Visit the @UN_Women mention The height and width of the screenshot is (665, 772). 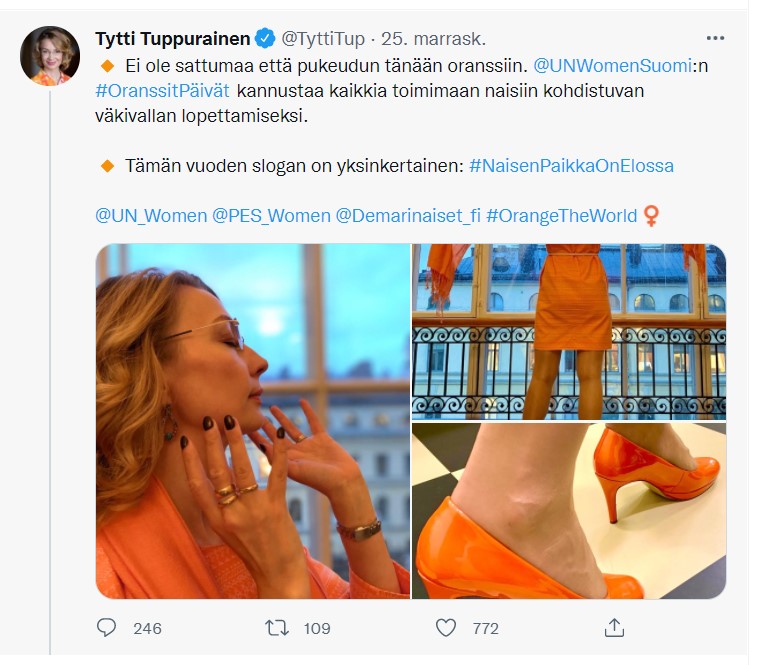pos(150,216)
